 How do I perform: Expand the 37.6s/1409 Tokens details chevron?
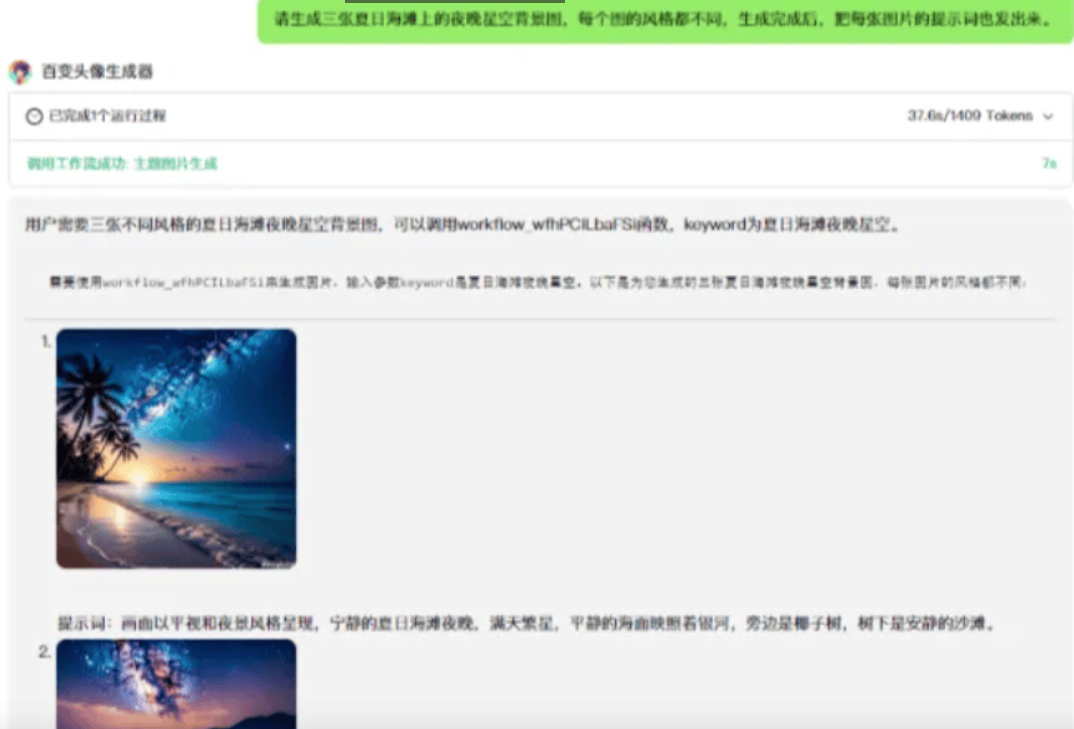coord(1046,115)
